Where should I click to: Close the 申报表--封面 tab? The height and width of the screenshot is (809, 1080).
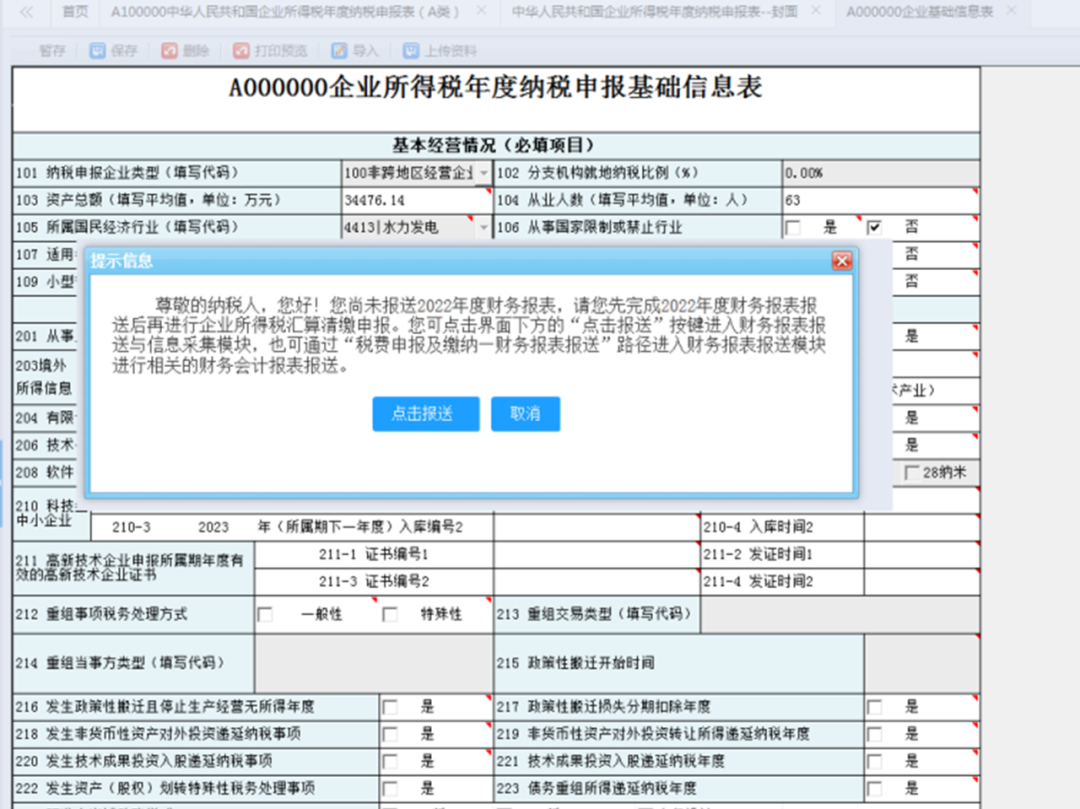coord(816,11)
